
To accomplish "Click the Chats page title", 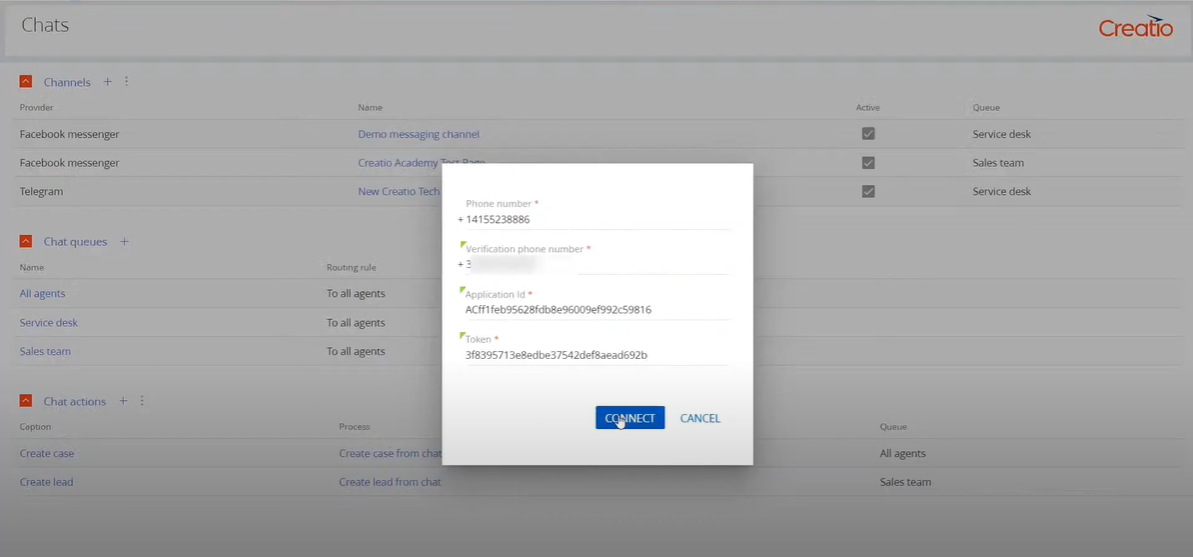I will (45, 25).
